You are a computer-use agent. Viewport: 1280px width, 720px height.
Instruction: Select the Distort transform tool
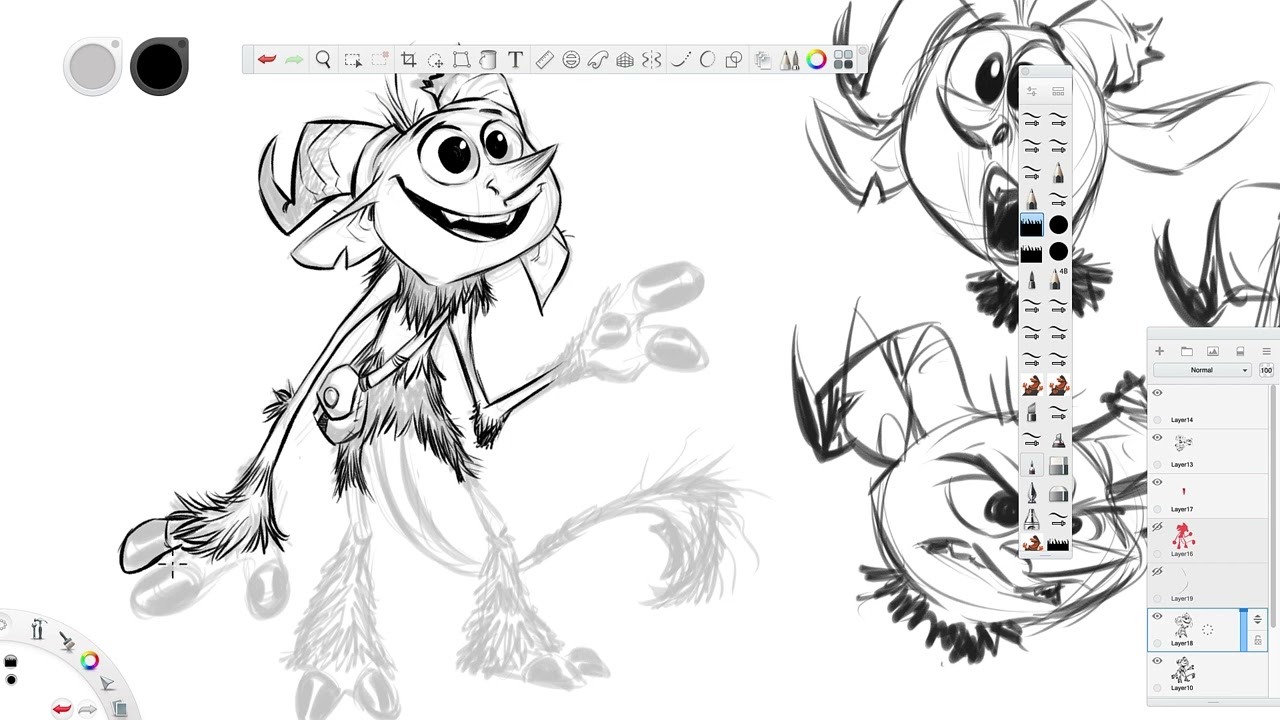[461, 60]
